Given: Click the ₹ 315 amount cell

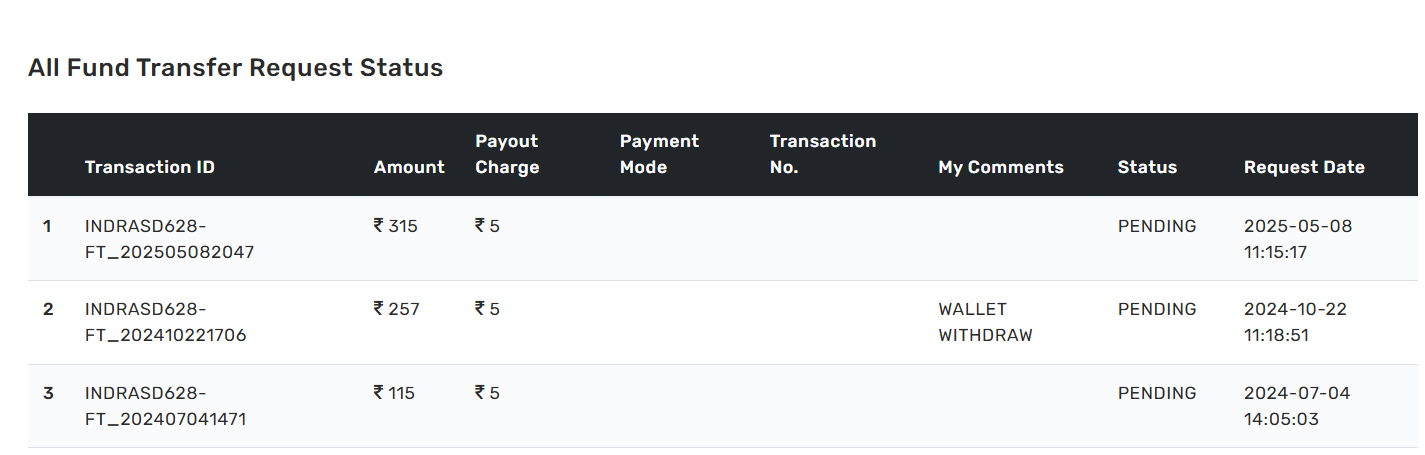Looking at the screenshot, I should click(395, 226).
